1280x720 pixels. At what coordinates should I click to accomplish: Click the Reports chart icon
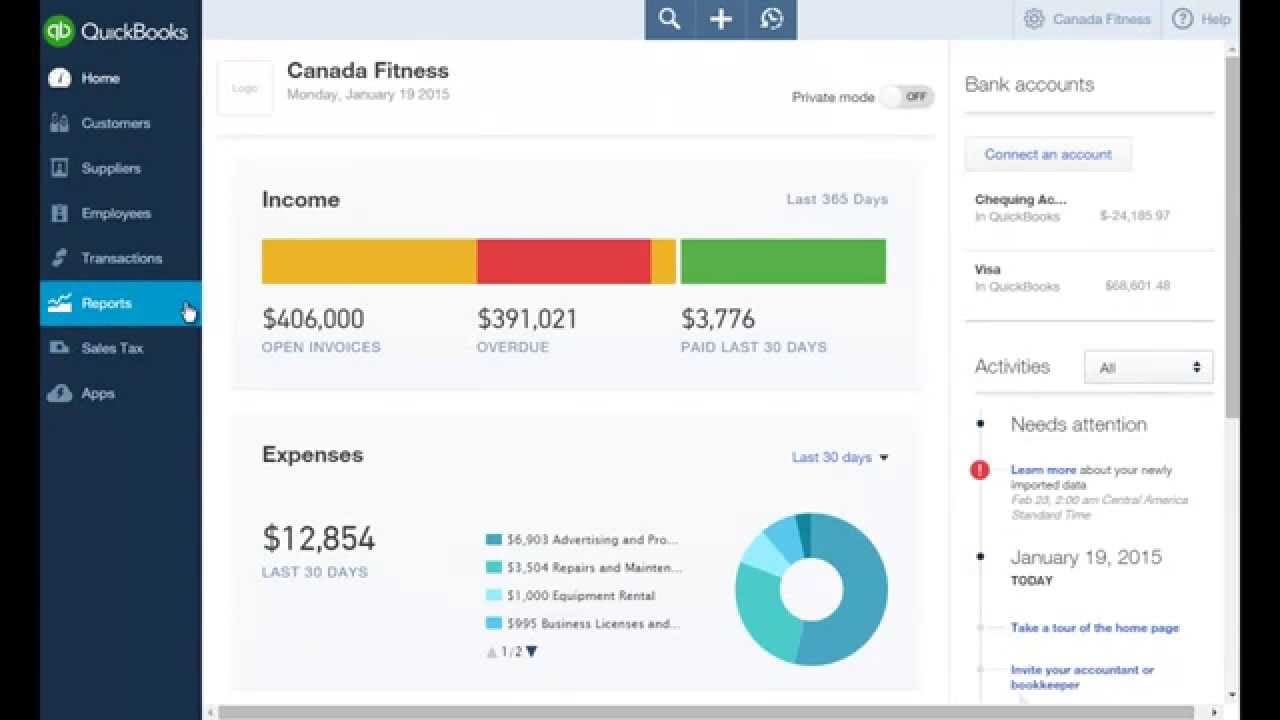point(60,303)
